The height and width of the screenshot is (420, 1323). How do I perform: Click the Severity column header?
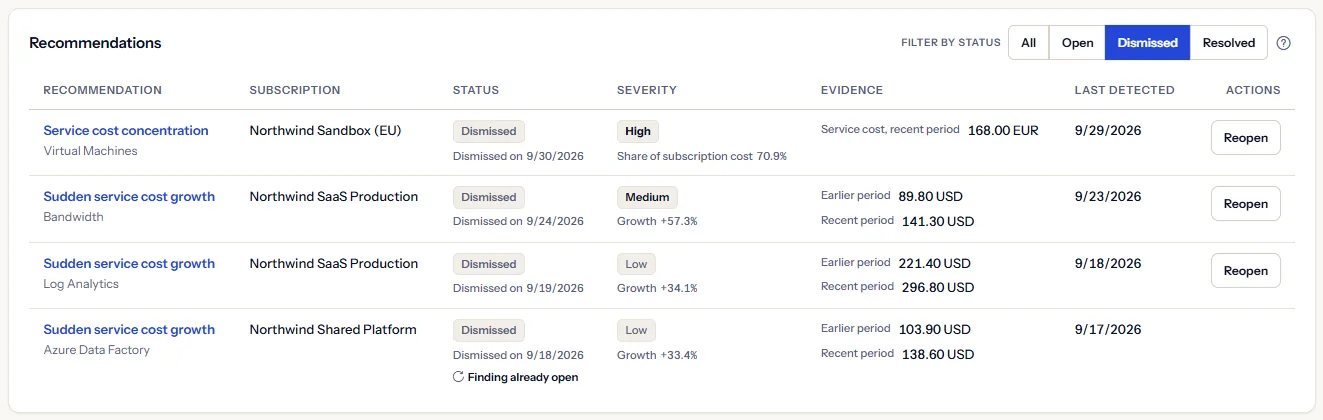pos(647,90)
